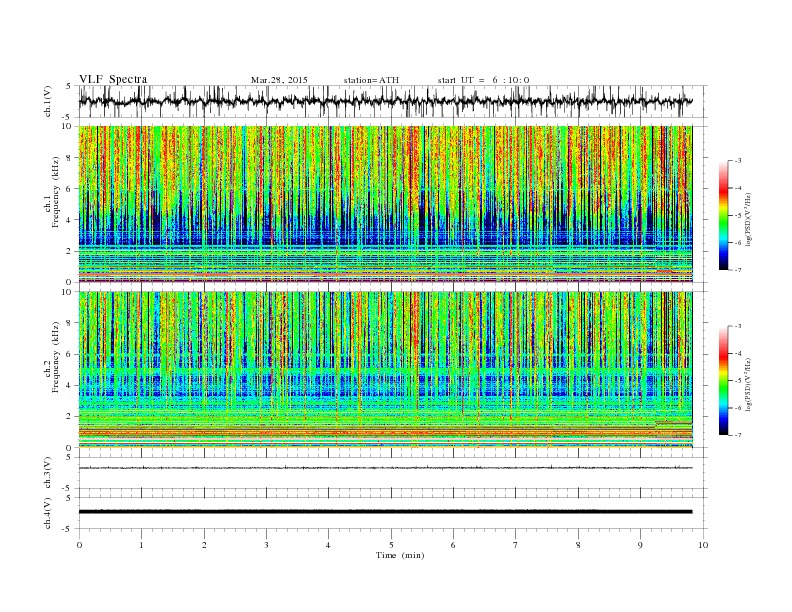The height and width of the screenshot is (612, 792).
Task: Click the lower PSD color bar
Action: tap(723, 380)
